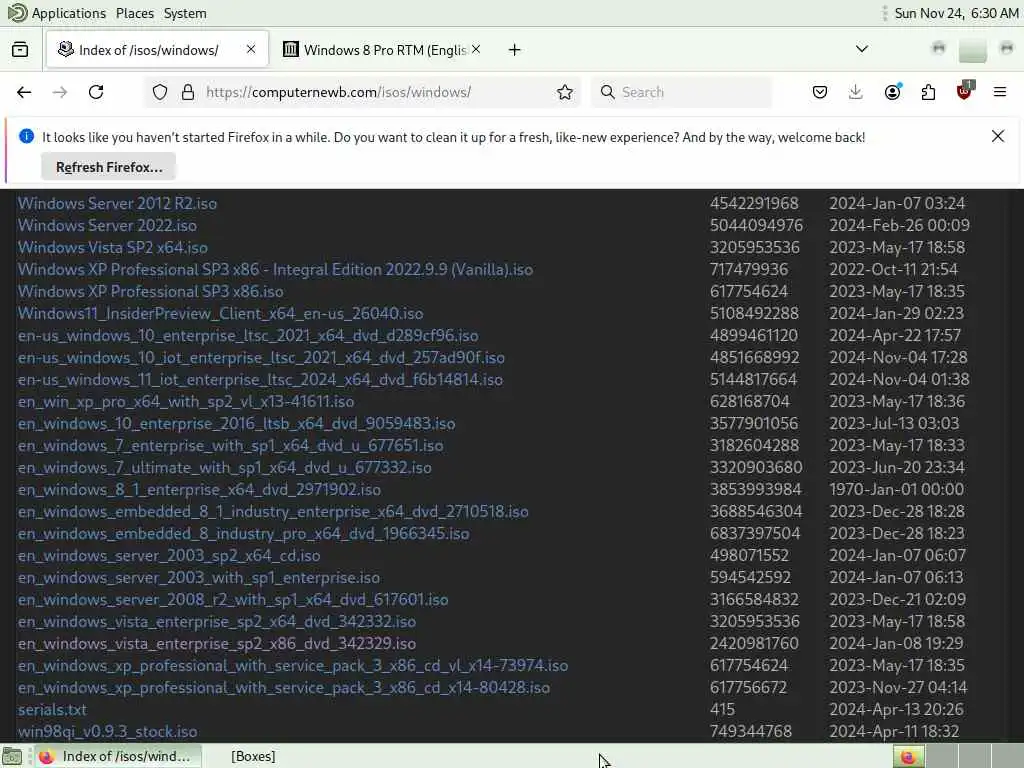Open windows_11_iot_enterprise_ltsc_2024 iso link
The width and height of the screenshot is (1024, 768).
pyautogui.click(x=260, y=379)
